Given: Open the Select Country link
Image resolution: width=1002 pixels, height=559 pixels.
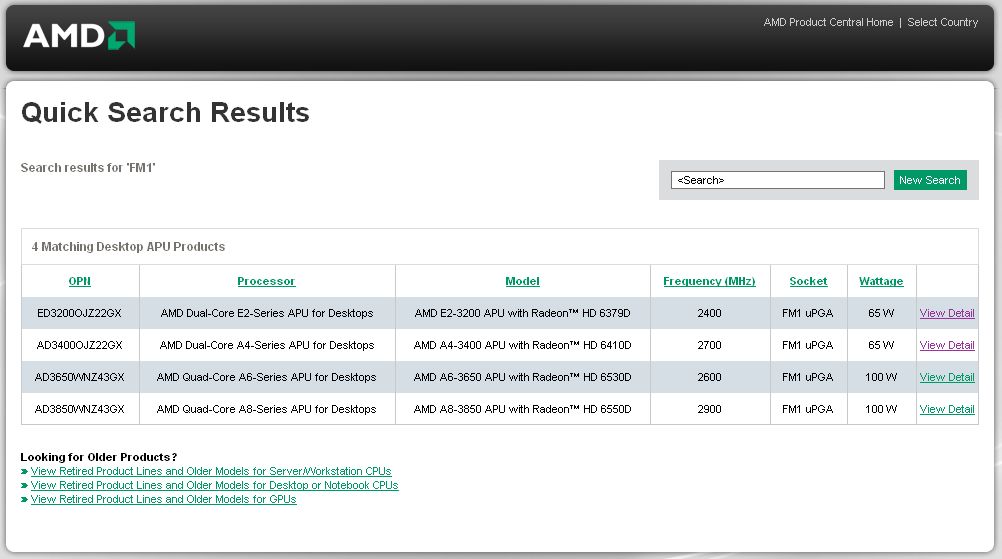Looking at the screenshot, I should 943,22.
